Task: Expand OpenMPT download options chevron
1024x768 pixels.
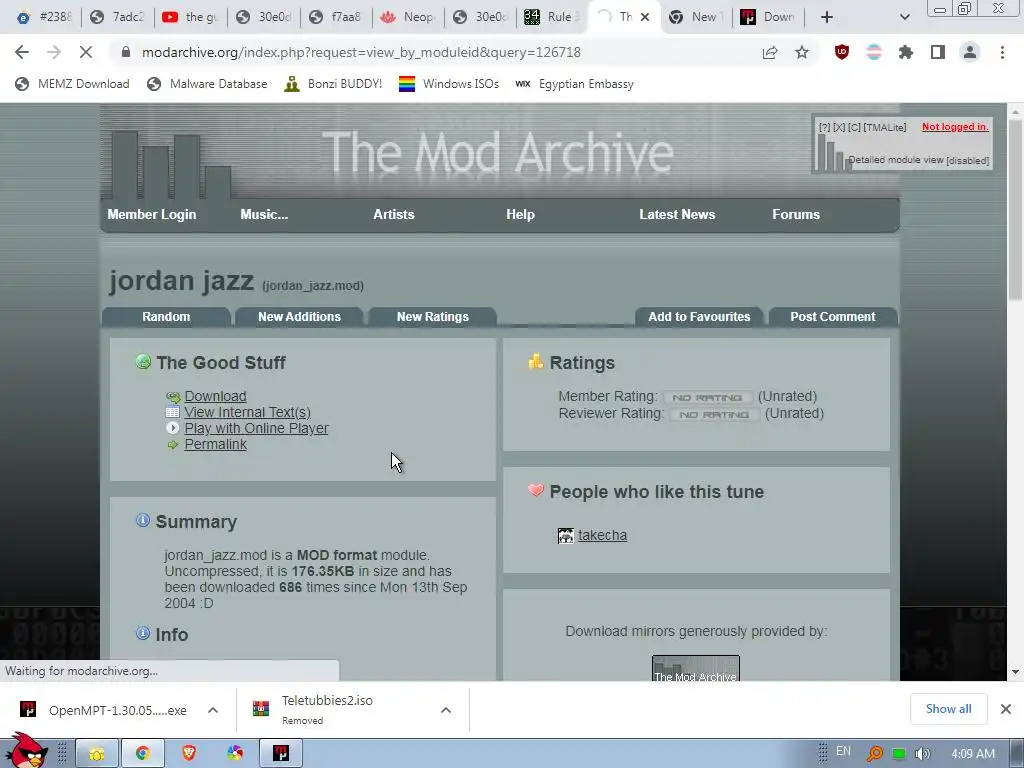Action: [x=213, y=710]
